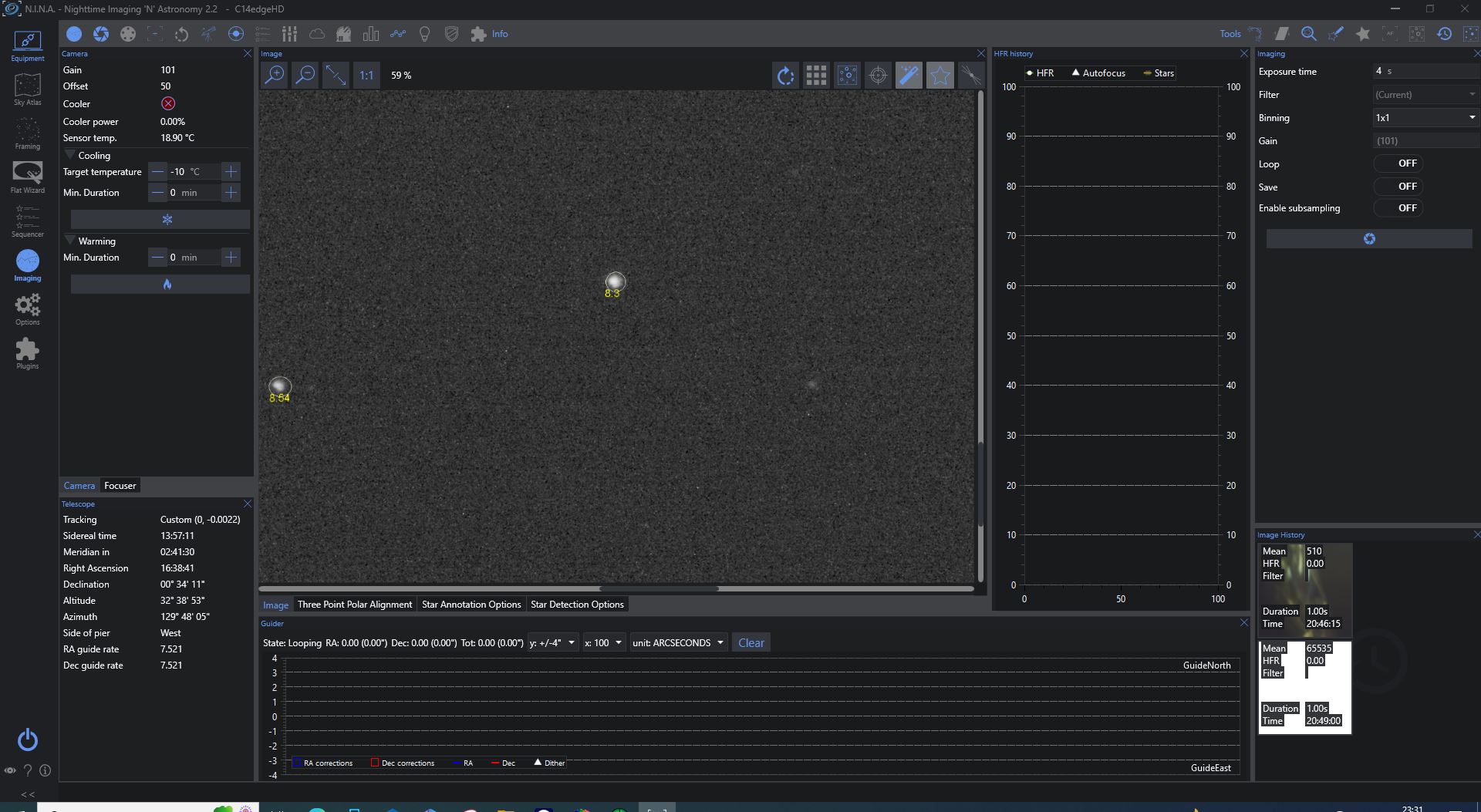This screenshot has width=1481, height=812.
Task: Open the Star Detection Options tab
Action: pyautogui.click(x=577, y=605)
